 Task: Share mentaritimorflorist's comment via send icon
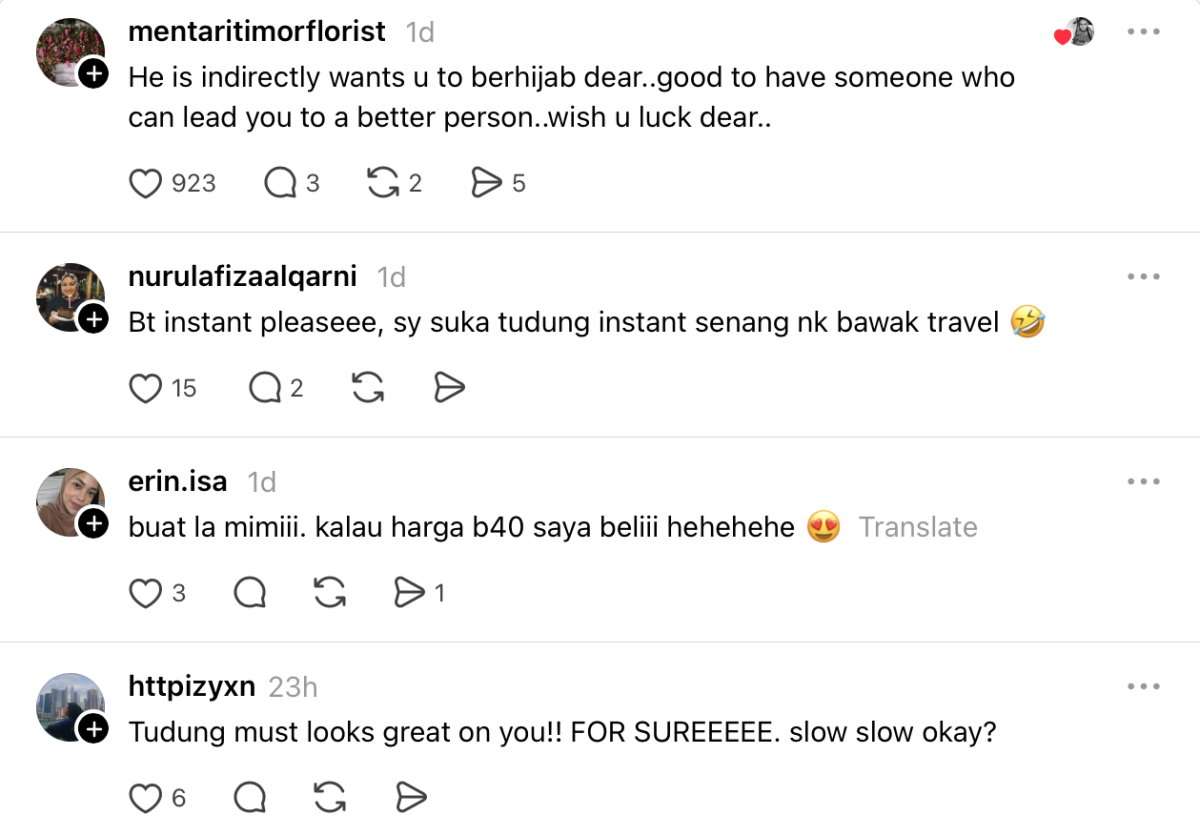486,183
